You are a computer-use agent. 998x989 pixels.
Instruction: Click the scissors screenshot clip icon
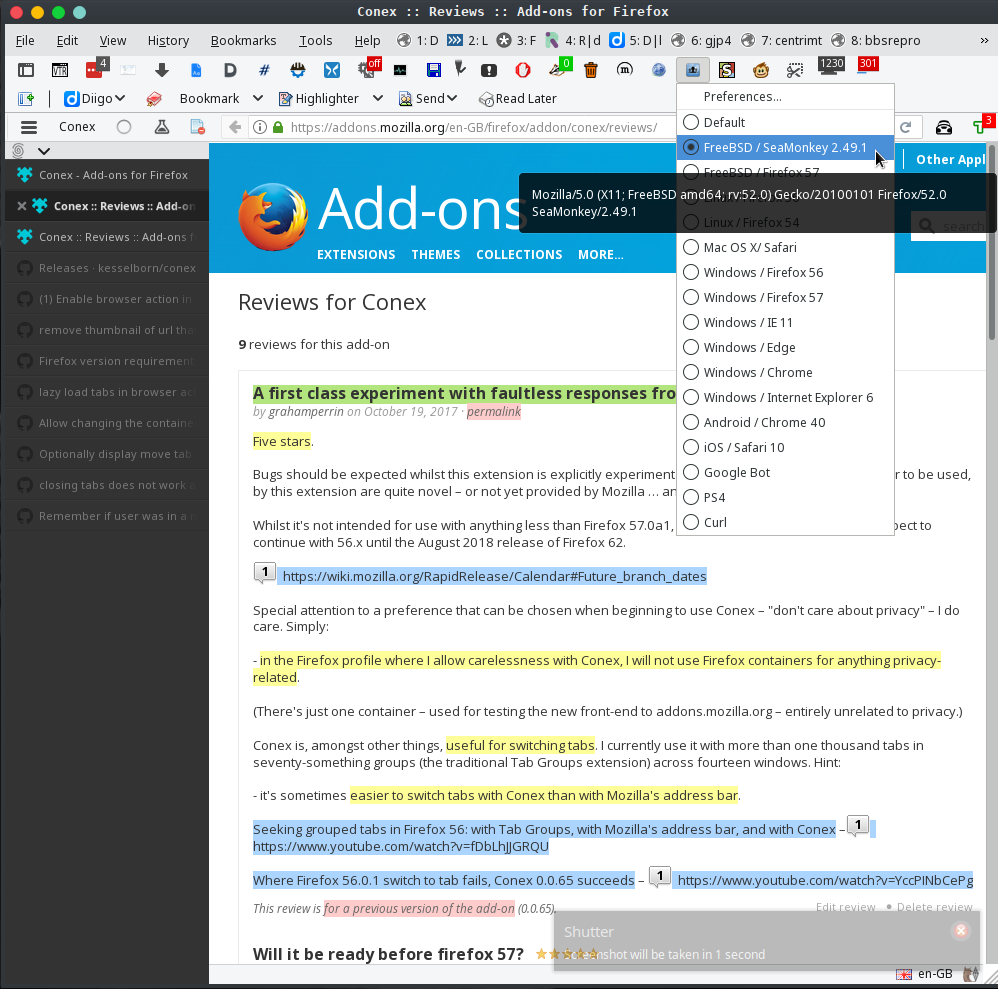tap(794, 70)
